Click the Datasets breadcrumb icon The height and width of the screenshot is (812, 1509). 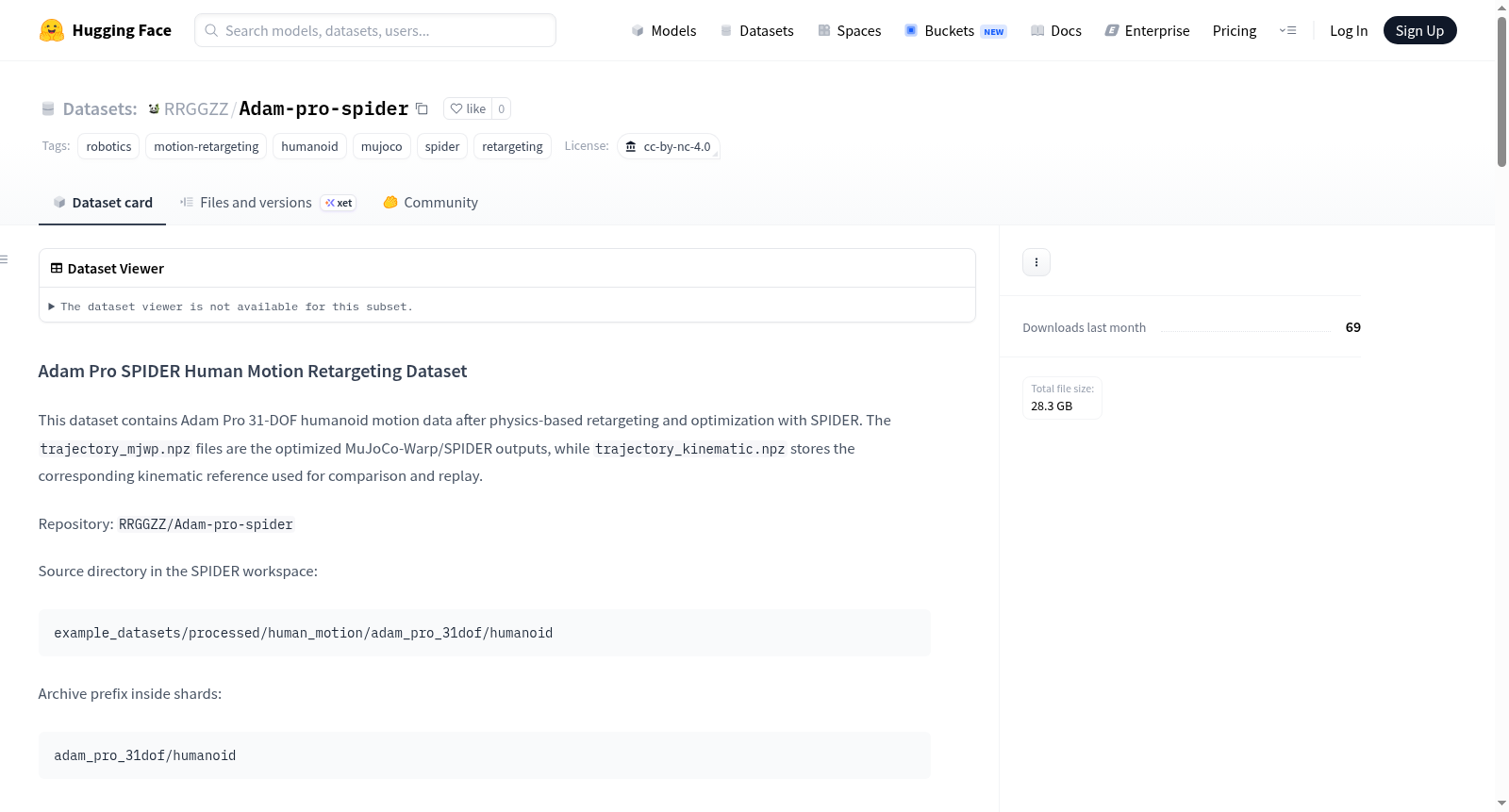click(x=48, y=108)
